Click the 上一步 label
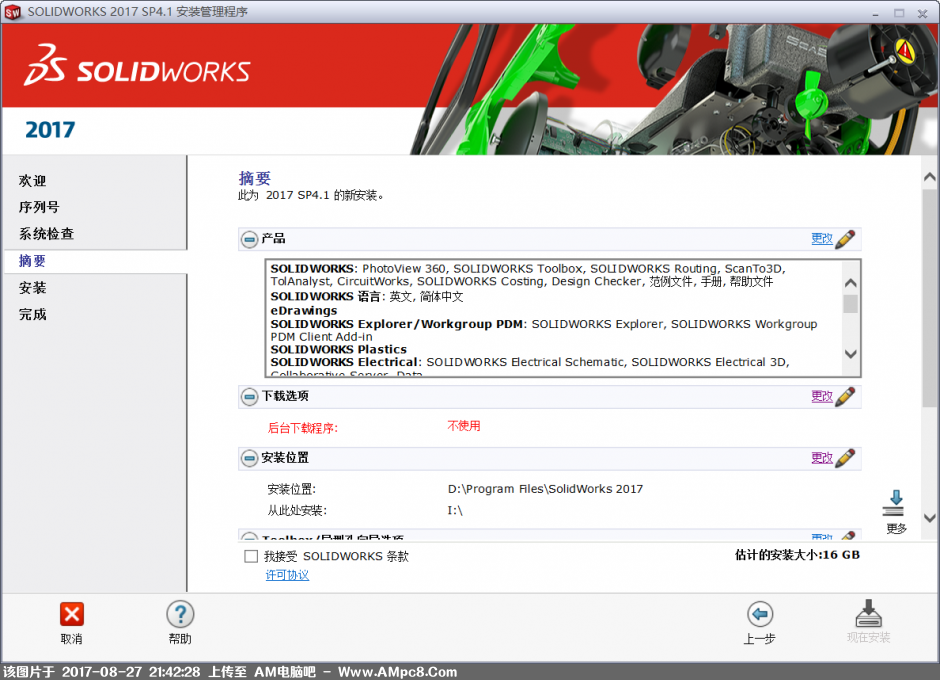This screenshot has height=680, width=940. 760,639
